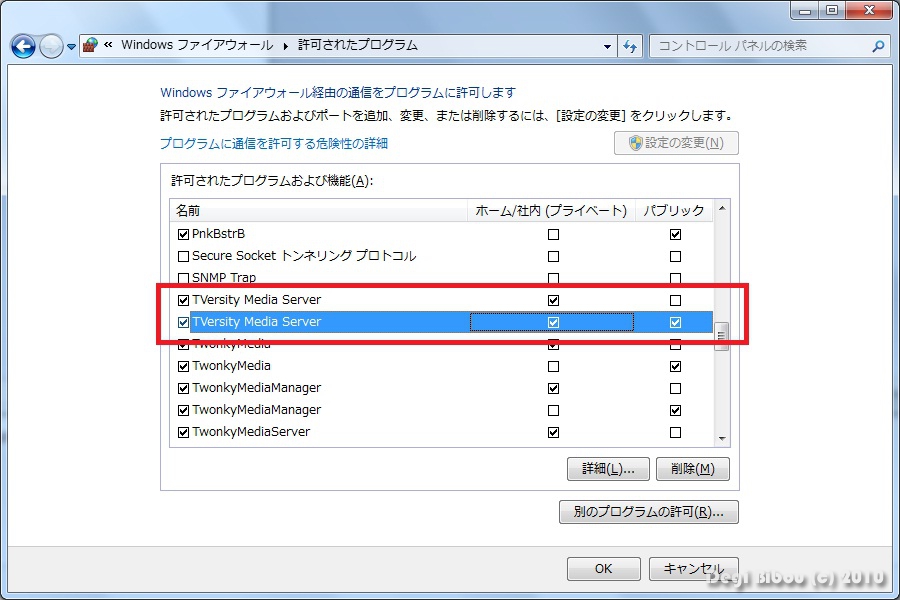Open the « chevron before Windows ファイアウォール
This screenshot has height=600, width=900.
(x=108, y=45)
